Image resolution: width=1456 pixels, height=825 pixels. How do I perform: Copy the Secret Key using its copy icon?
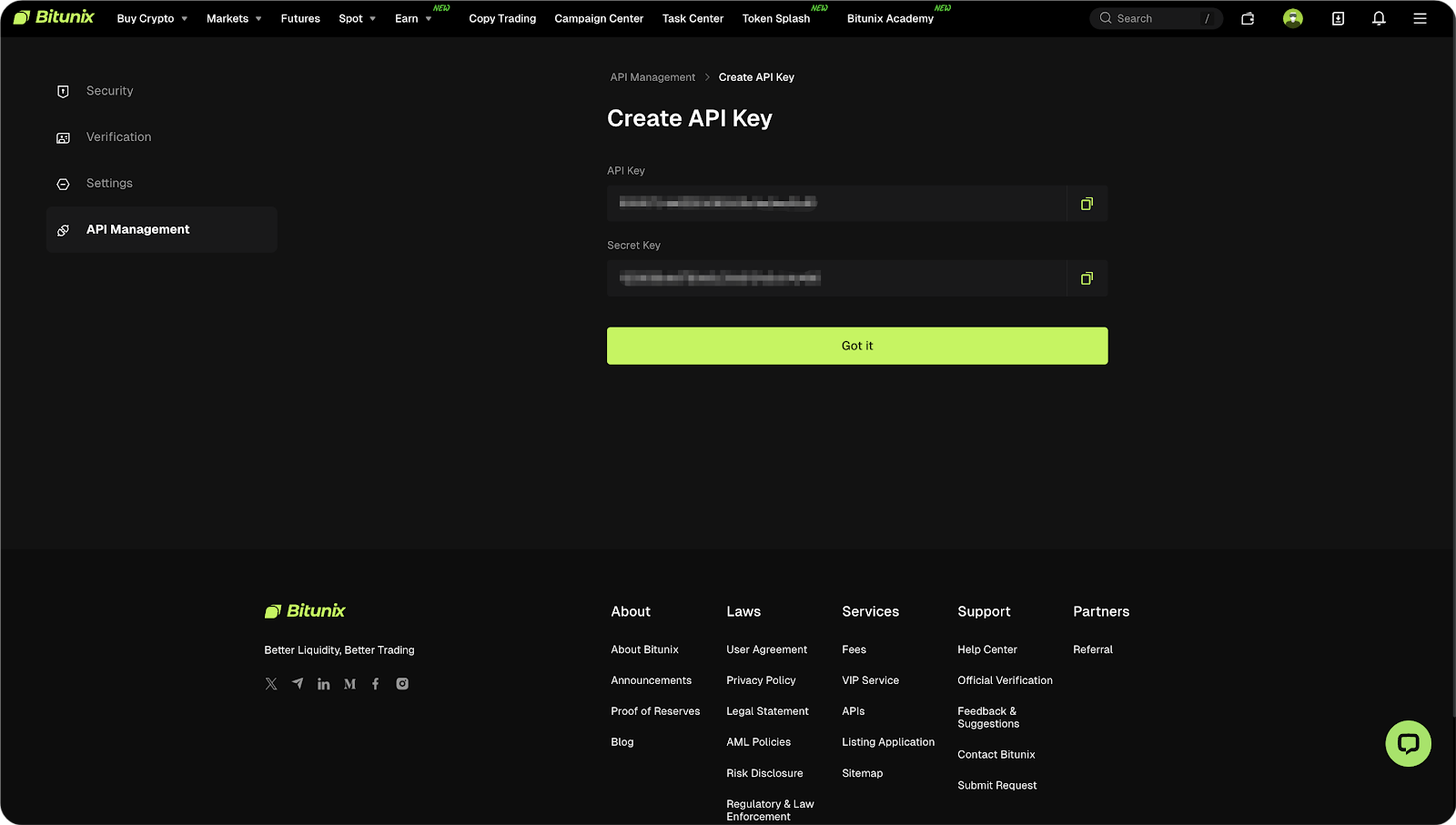(1087, 278)
